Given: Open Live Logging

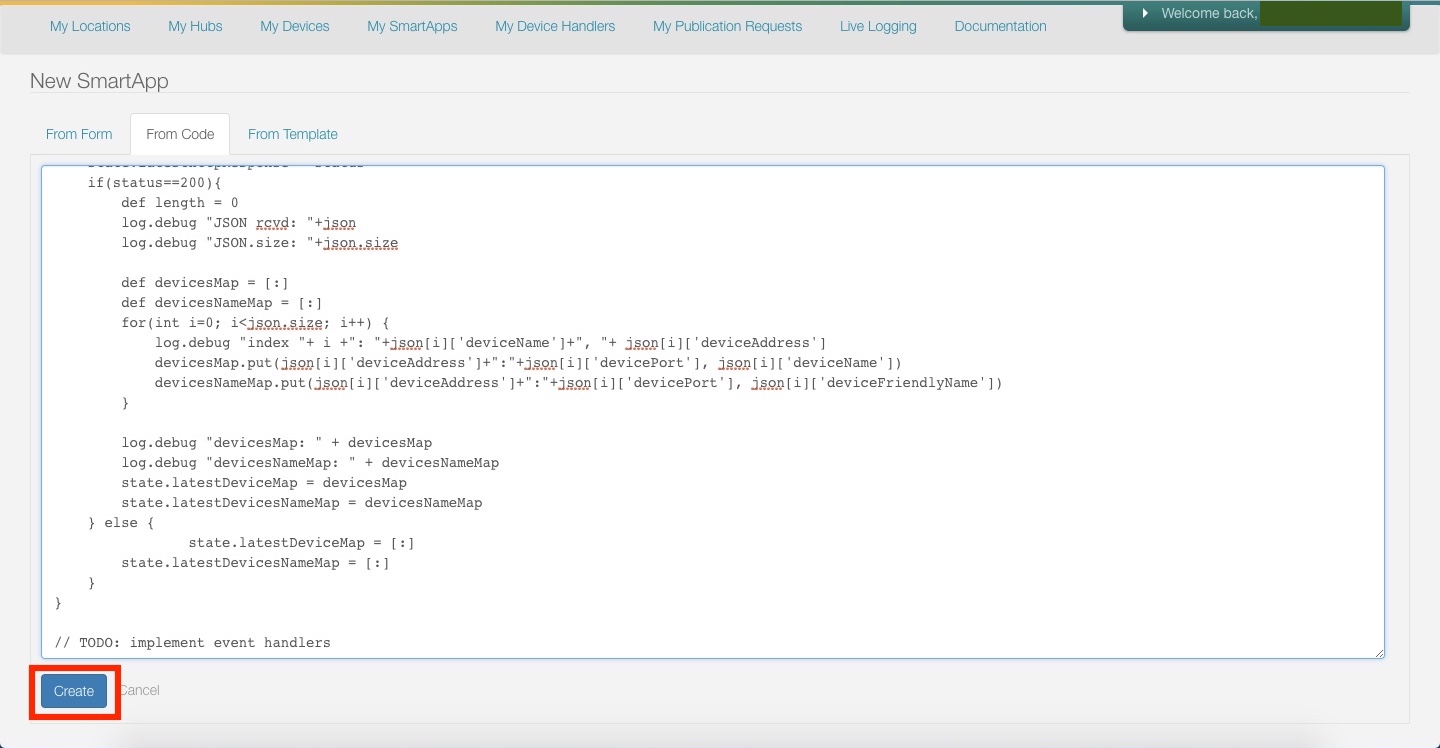Looking at the screenshot, I should [878, 26].
